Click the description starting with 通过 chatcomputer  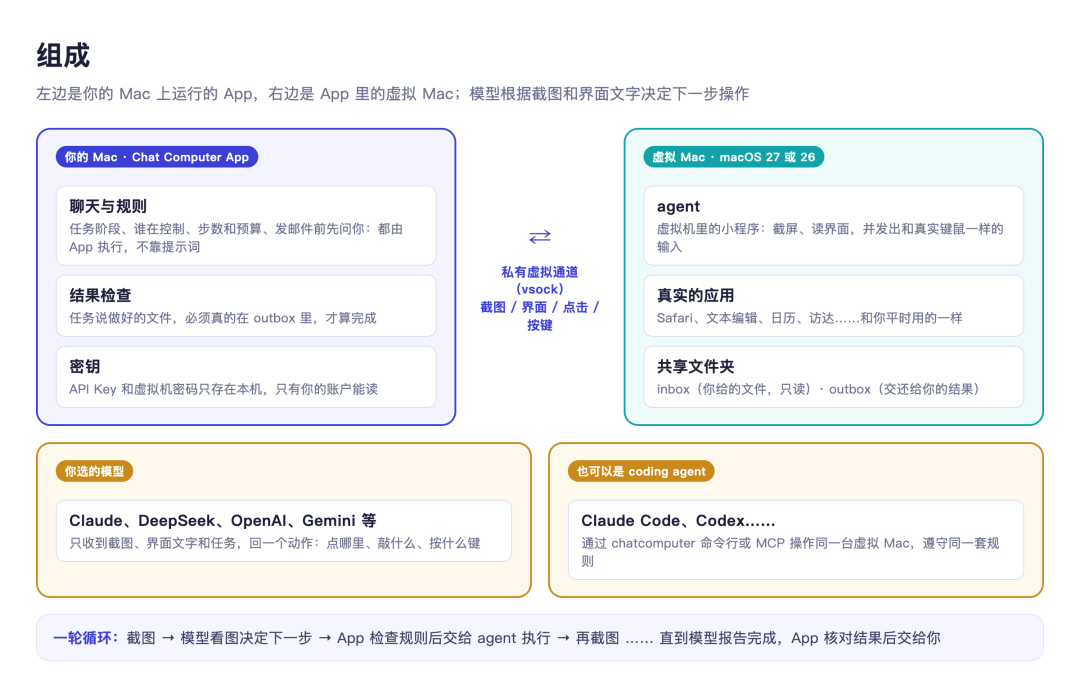(790, 552)
